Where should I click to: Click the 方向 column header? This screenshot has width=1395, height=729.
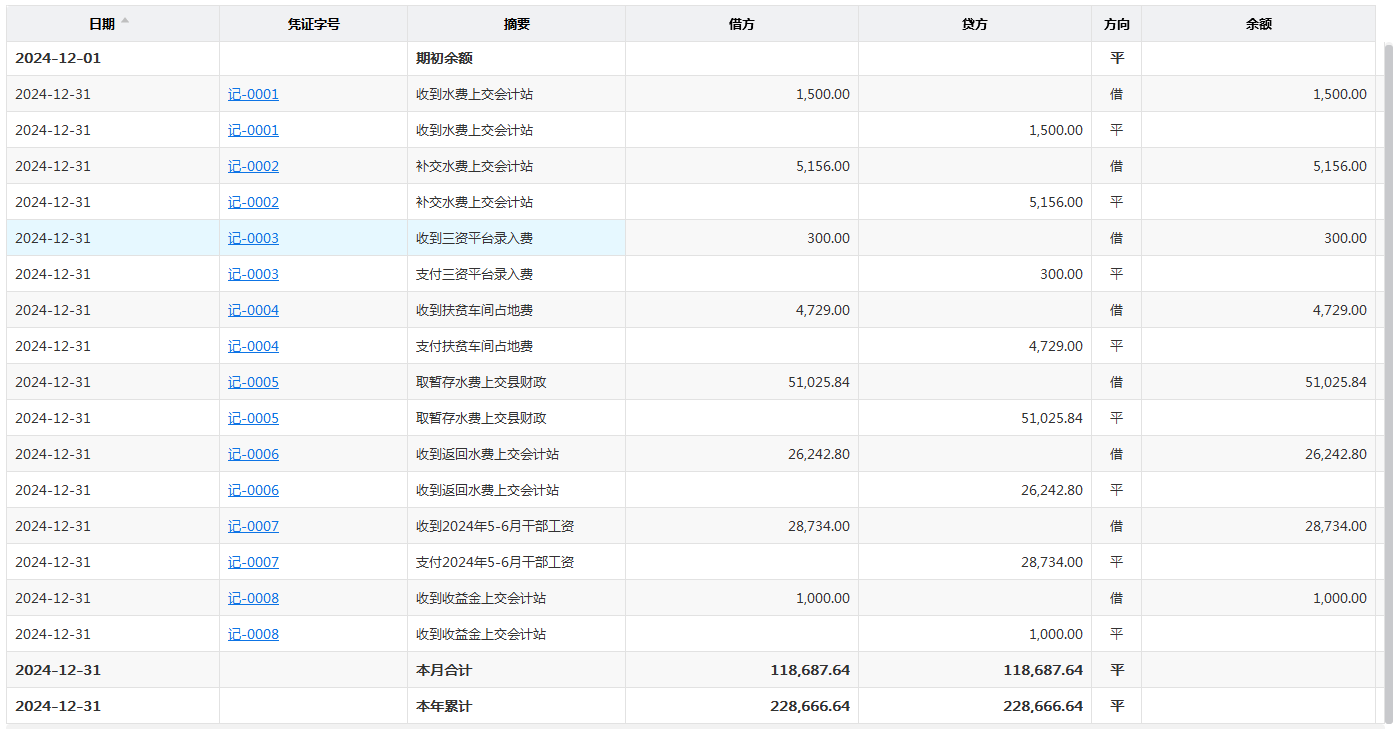1116,24
